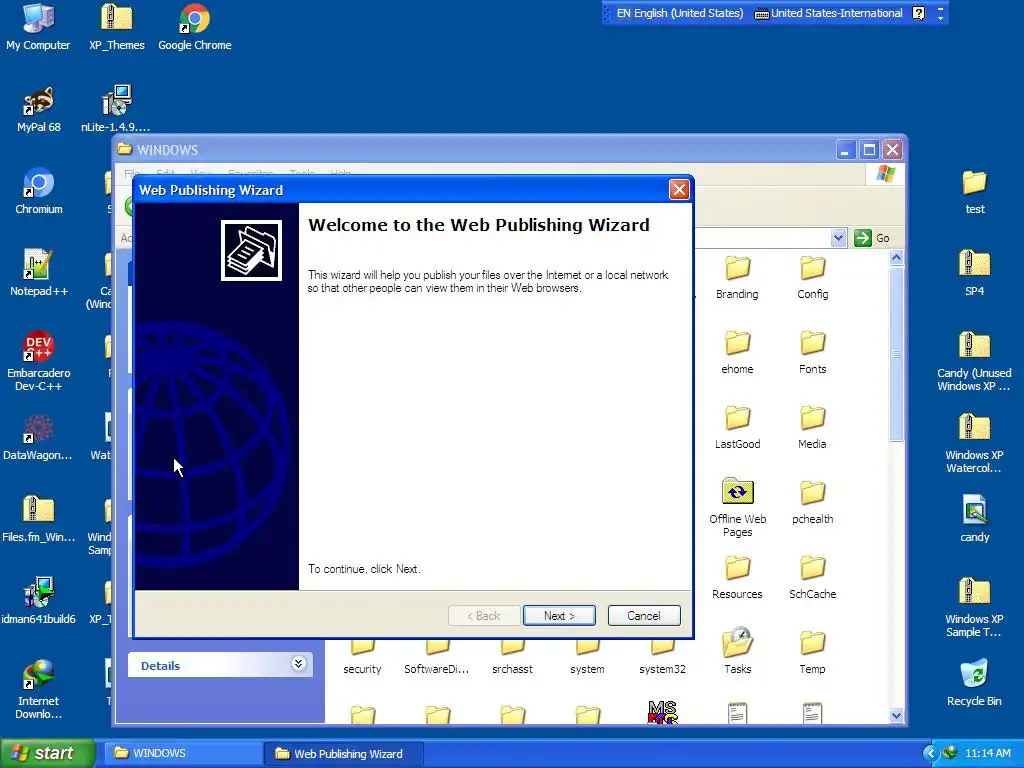
Task: Open the Recycle Bin icon
Action: (974, 684)
